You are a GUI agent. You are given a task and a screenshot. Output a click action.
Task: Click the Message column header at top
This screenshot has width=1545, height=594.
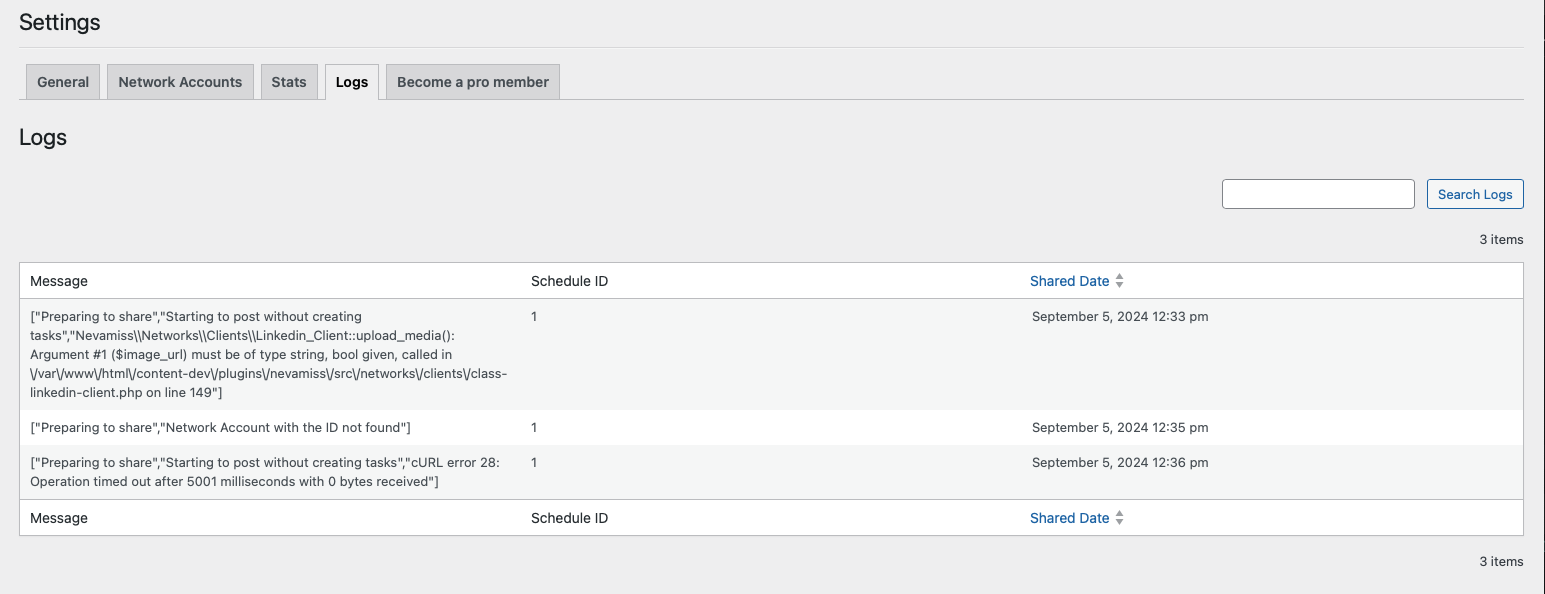point(59,281)
